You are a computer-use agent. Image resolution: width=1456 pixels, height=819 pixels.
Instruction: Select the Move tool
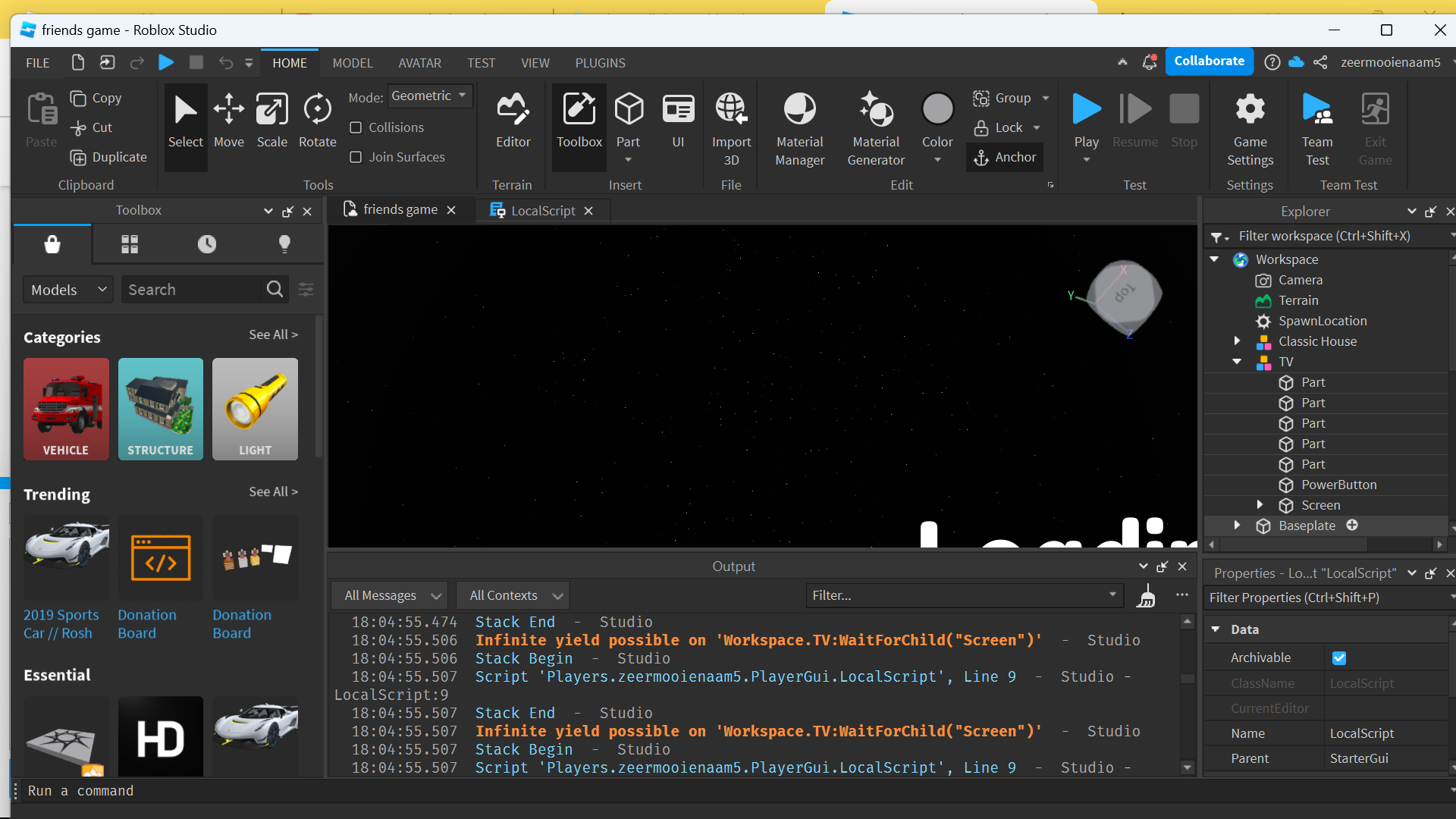[x=229, y=121]
